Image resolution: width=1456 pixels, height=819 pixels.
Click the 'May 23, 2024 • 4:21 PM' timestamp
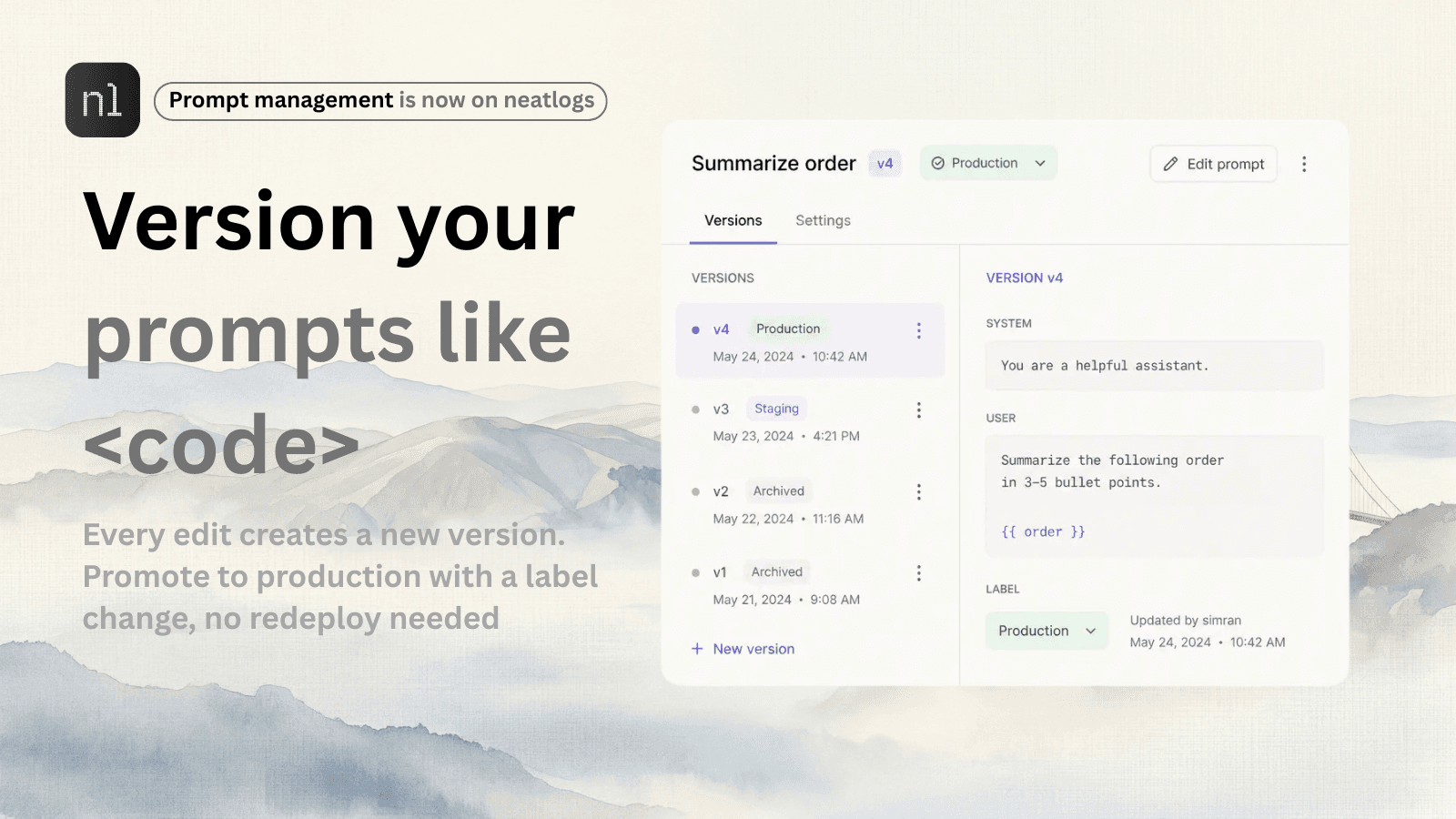coord(786,436)
